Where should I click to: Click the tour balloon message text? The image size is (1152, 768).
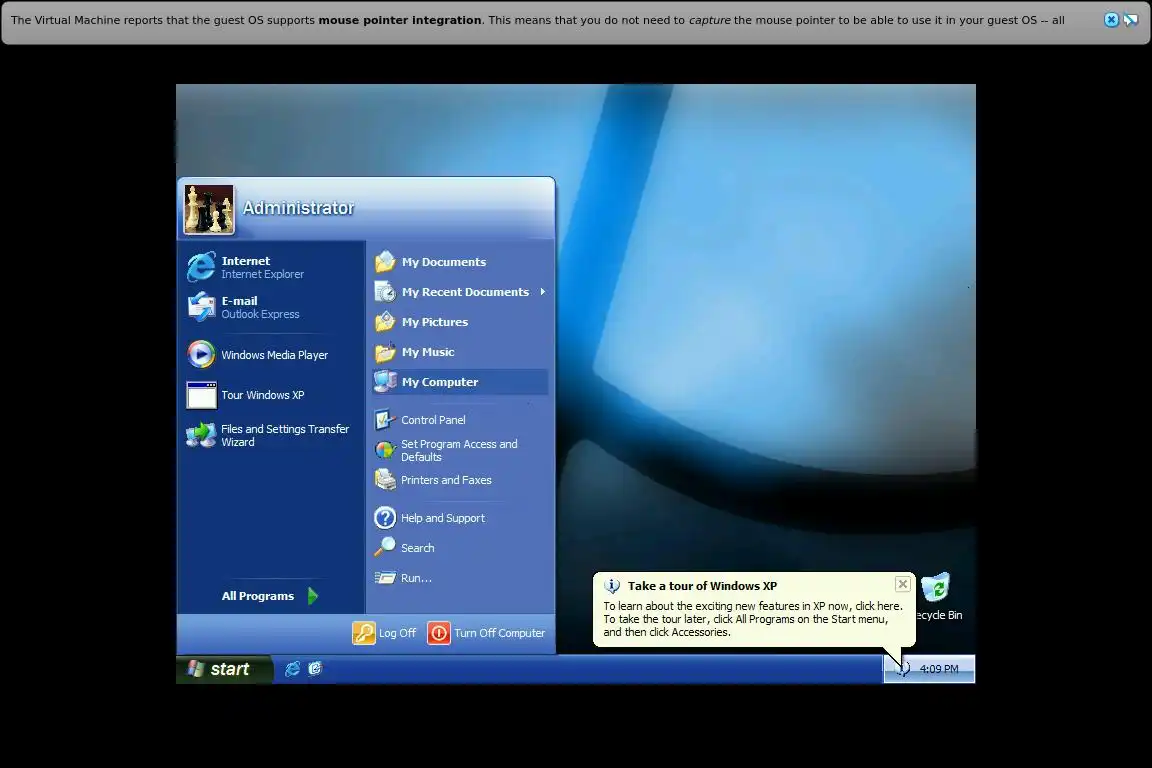pyautogui.click(x=753, y=619)
